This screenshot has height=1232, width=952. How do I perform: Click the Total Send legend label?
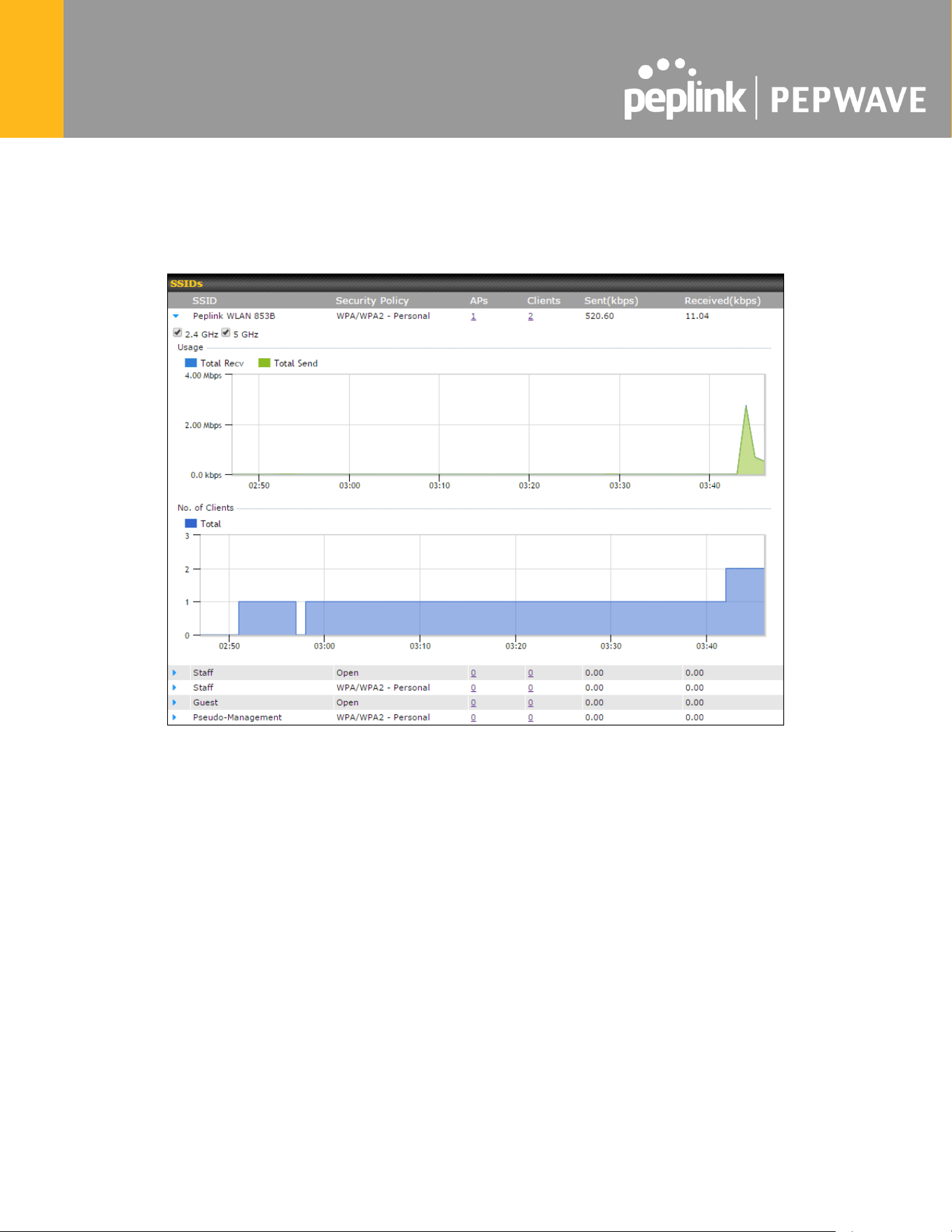click(x=295, y=363)
